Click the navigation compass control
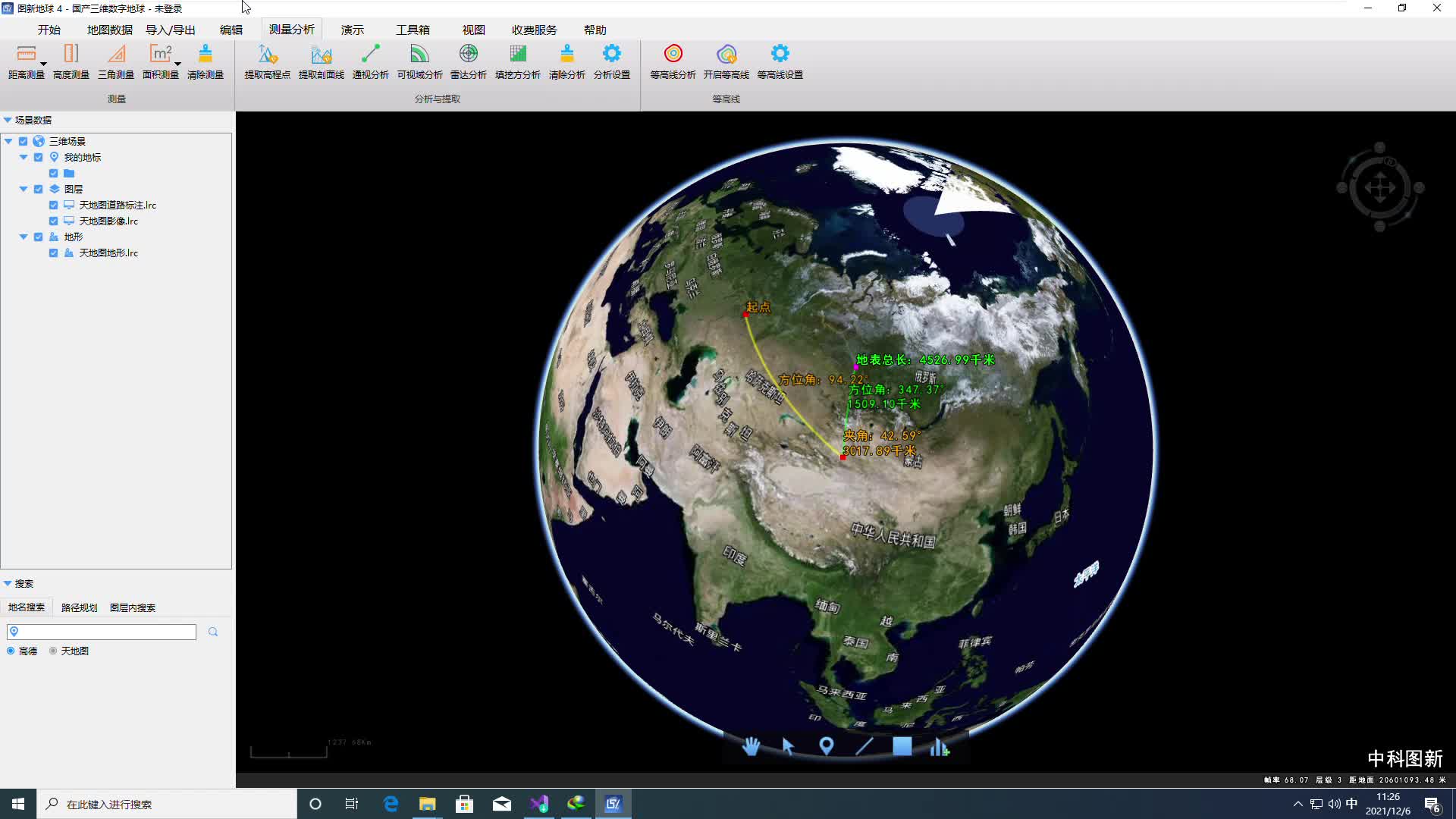 click(x=1379, y=187)
